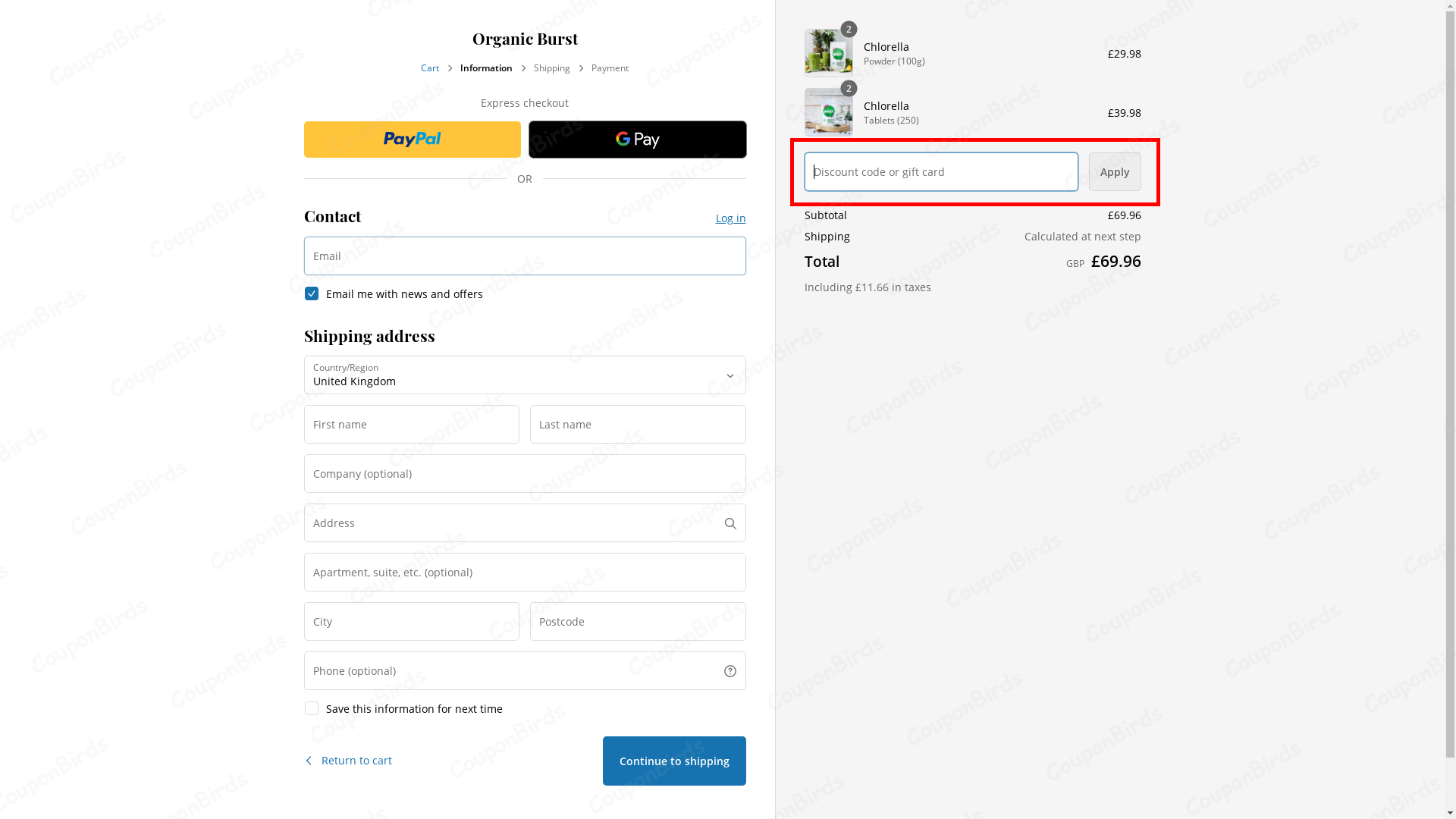Click the phone field help icon
This screenshot has width=1456, height=819.
(730, 671)
